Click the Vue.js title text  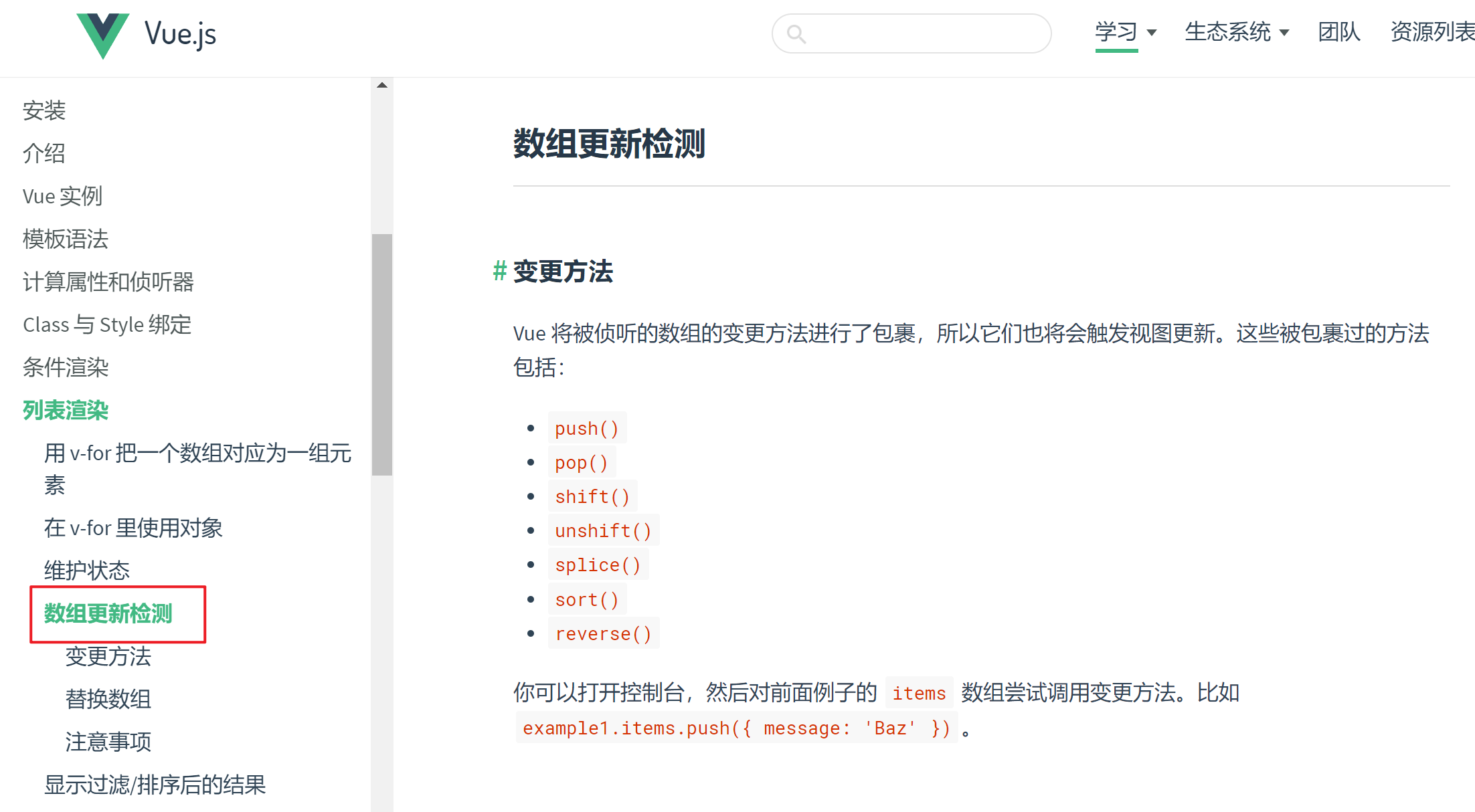pyautogui.click(x=181, y=33)
